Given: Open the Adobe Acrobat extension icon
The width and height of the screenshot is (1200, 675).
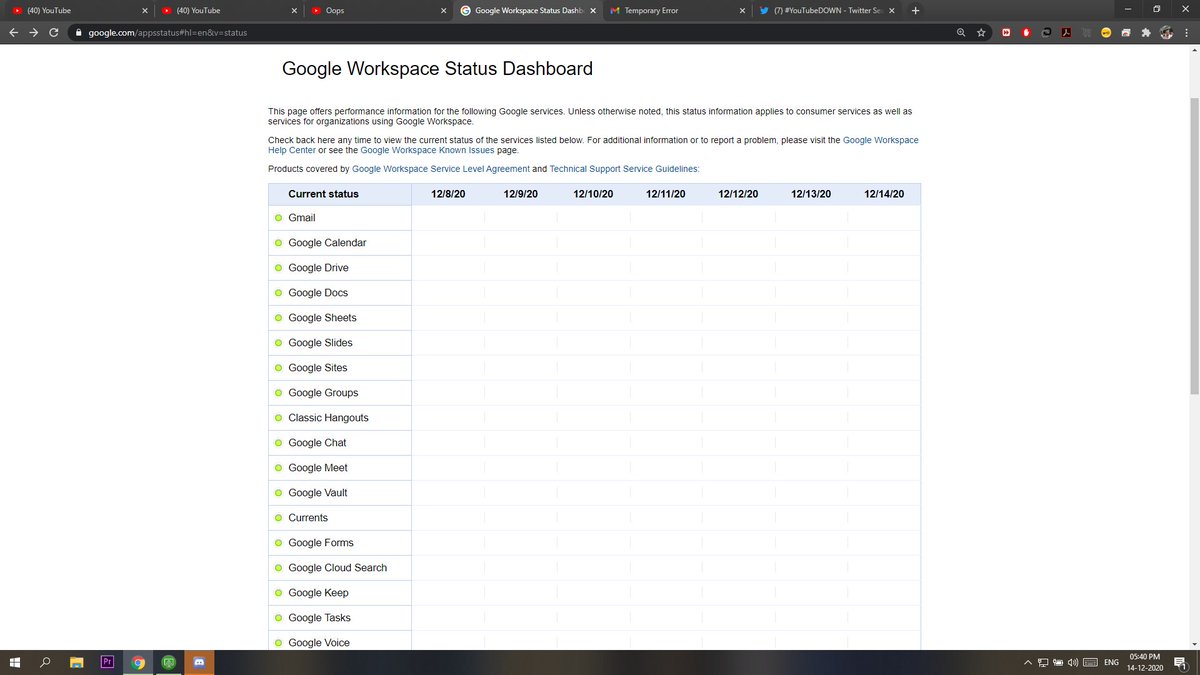Looking at the screenshot, I should tap(1067, 32).
